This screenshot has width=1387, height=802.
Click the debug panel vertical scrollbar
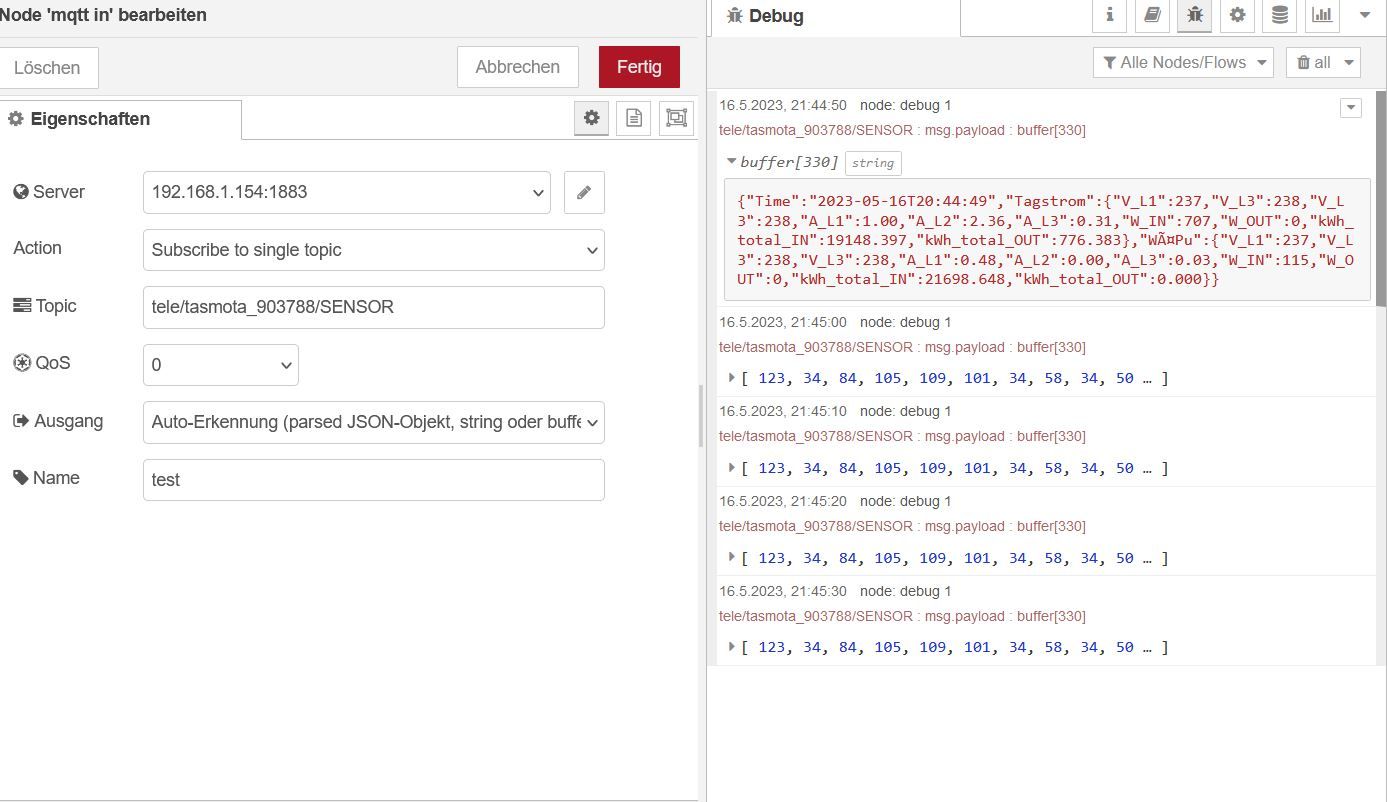tap(1381, 200)
